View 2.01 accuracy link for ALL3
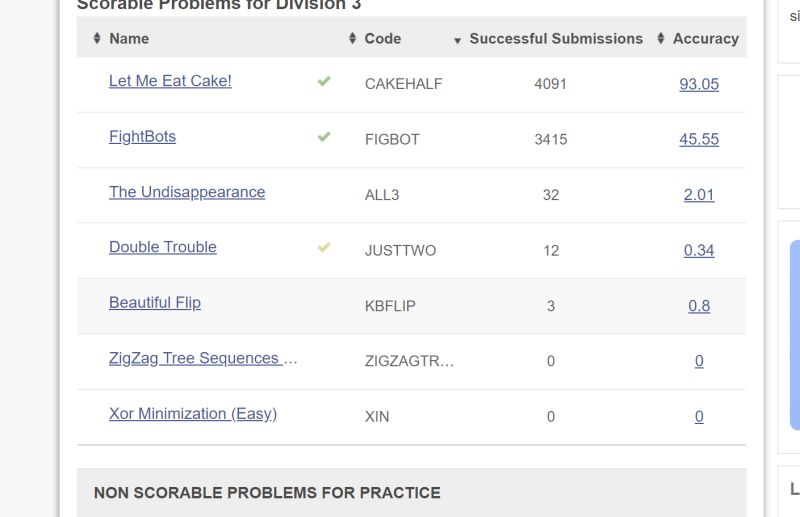The image size is (800, 517). (699, 194)
